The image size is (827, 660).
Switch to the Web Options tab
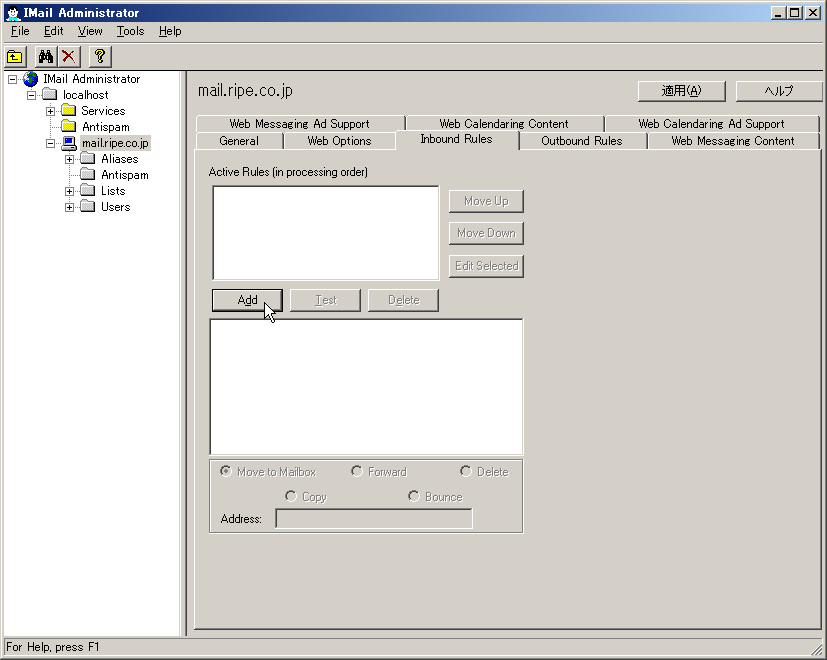tap(339, 141)
